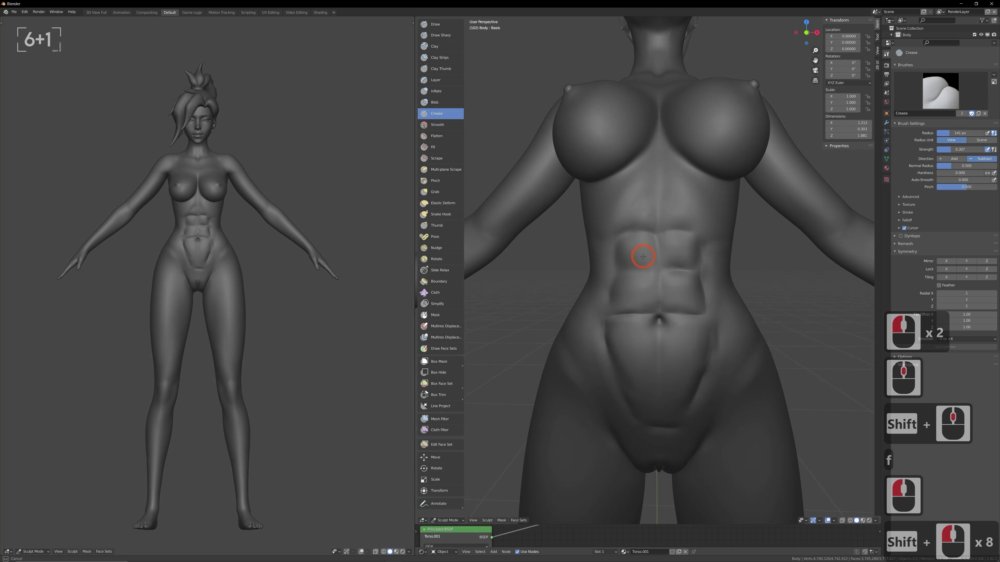Viewport: 1000px width, 562px height.
Task: Click the viewport pan hand gizmo
Action: coord(815,61)
